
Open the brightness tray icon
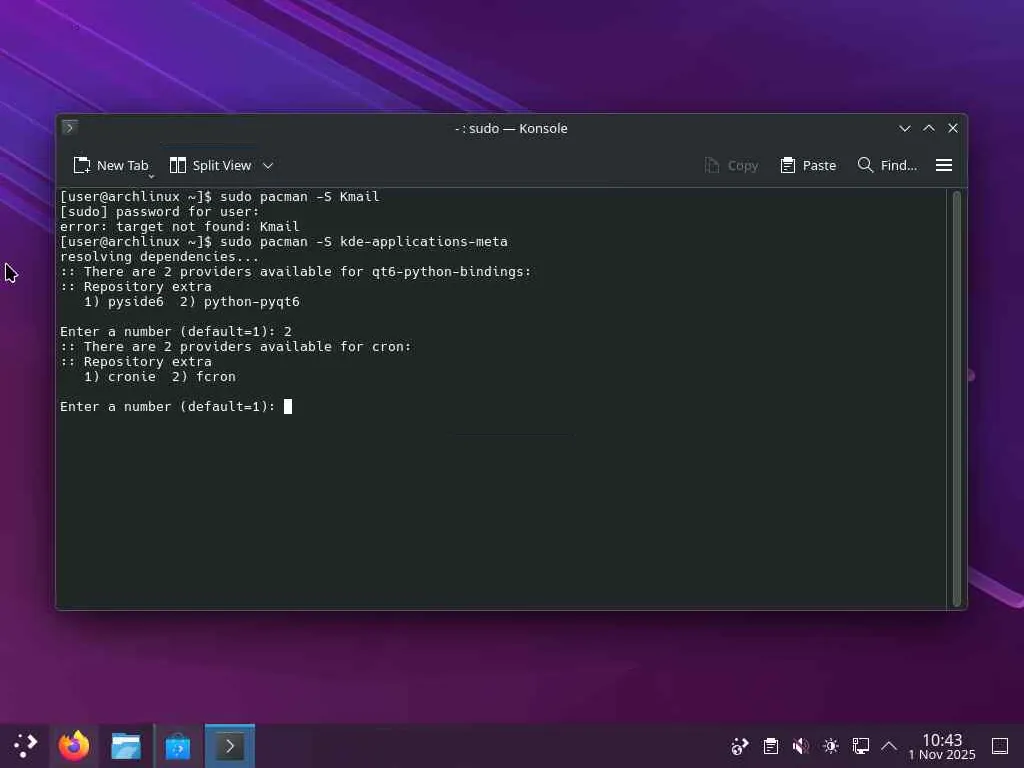[x=831, y=746]
